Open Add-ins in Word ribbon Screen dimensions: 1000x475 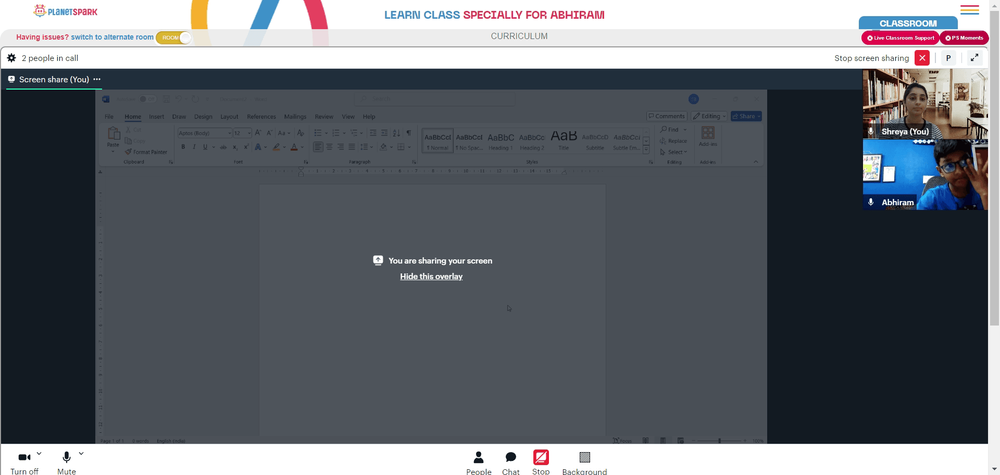[x=707, y=136]
